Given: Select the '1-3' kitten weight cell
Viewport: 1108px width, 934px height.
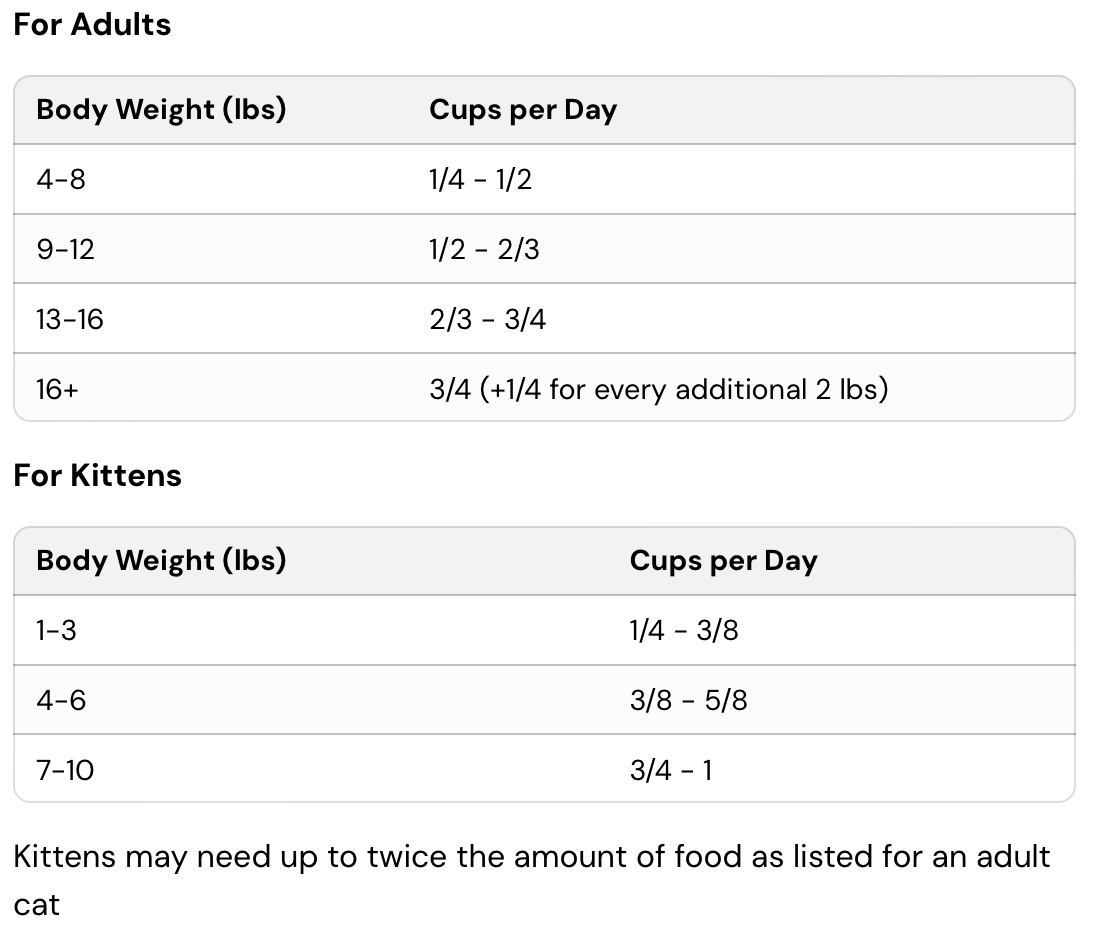Looking at the screenshot, I should 56,631.
